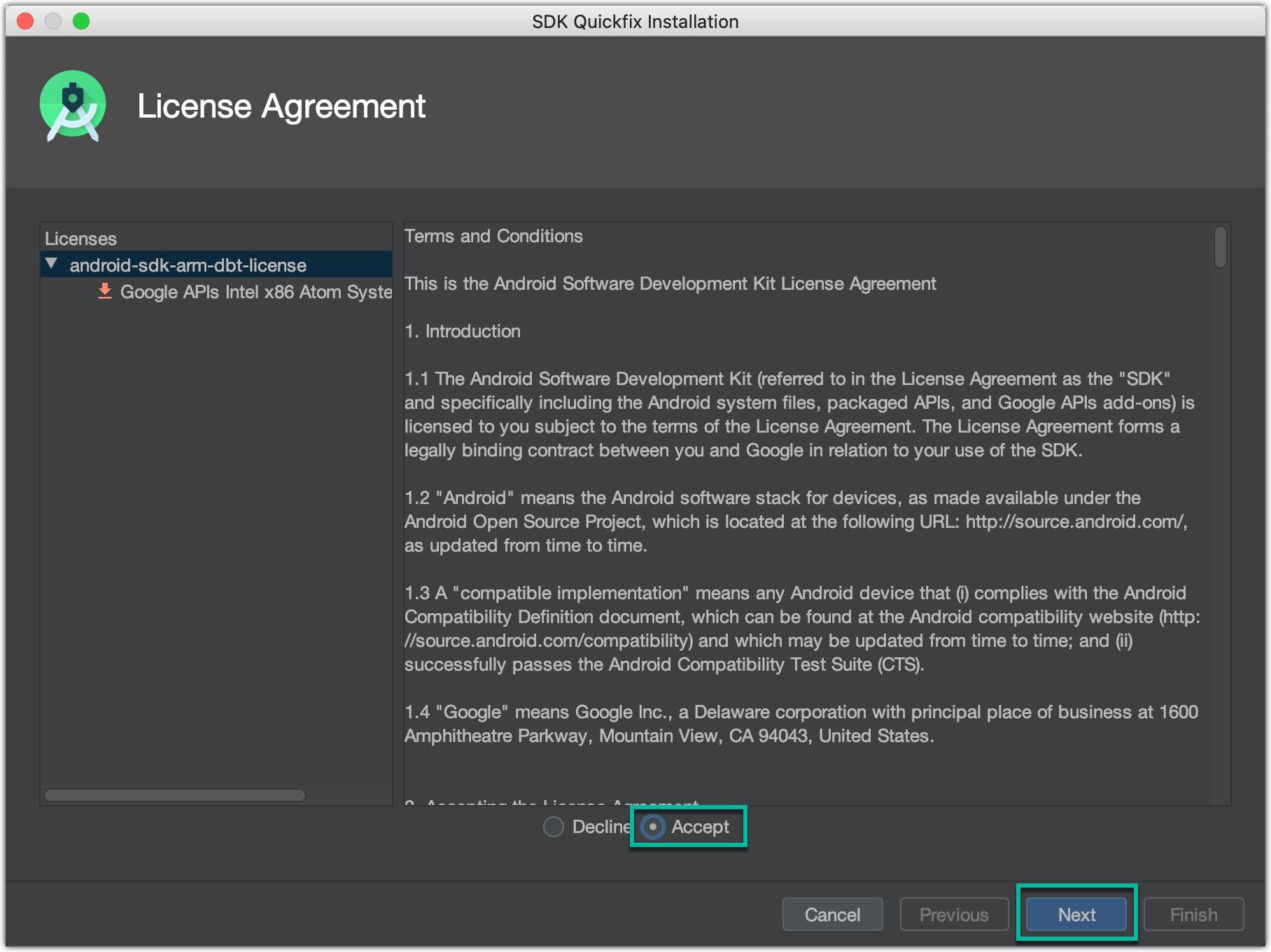Click the Finish button
The image size is (1271, 952).
[x=1193, y=914]
